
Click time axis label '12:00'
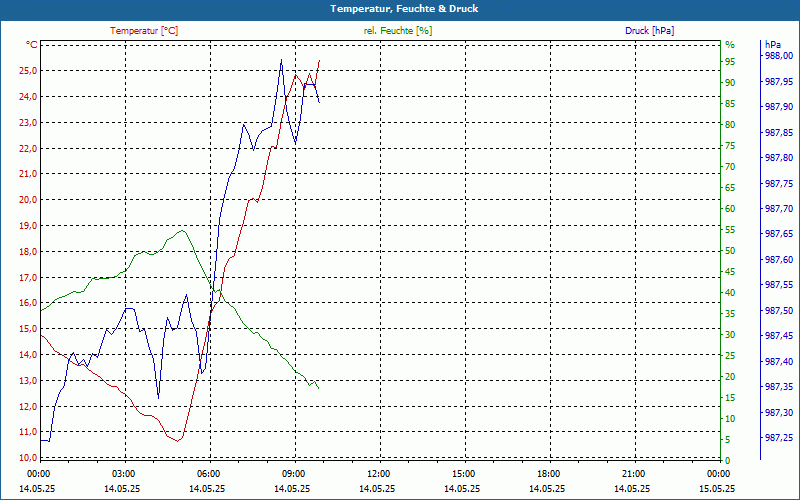(x=378, y=474)
